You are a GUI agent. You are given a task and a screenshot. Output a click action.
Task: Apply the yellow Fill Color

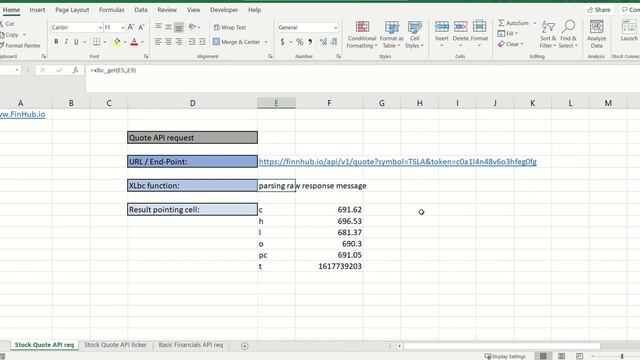pos(117,42)
